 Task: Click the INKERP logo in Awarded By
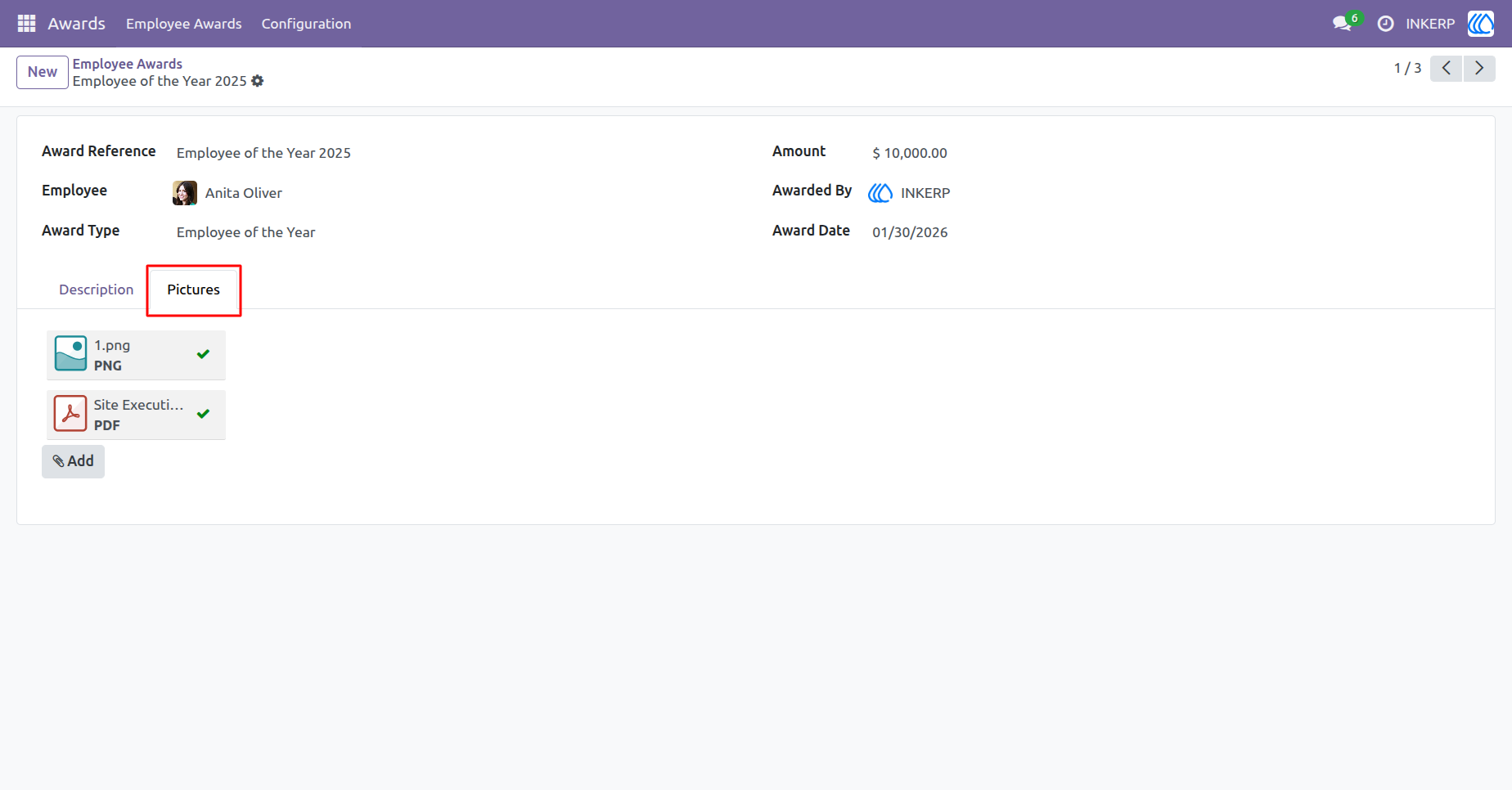pos(880,193)
